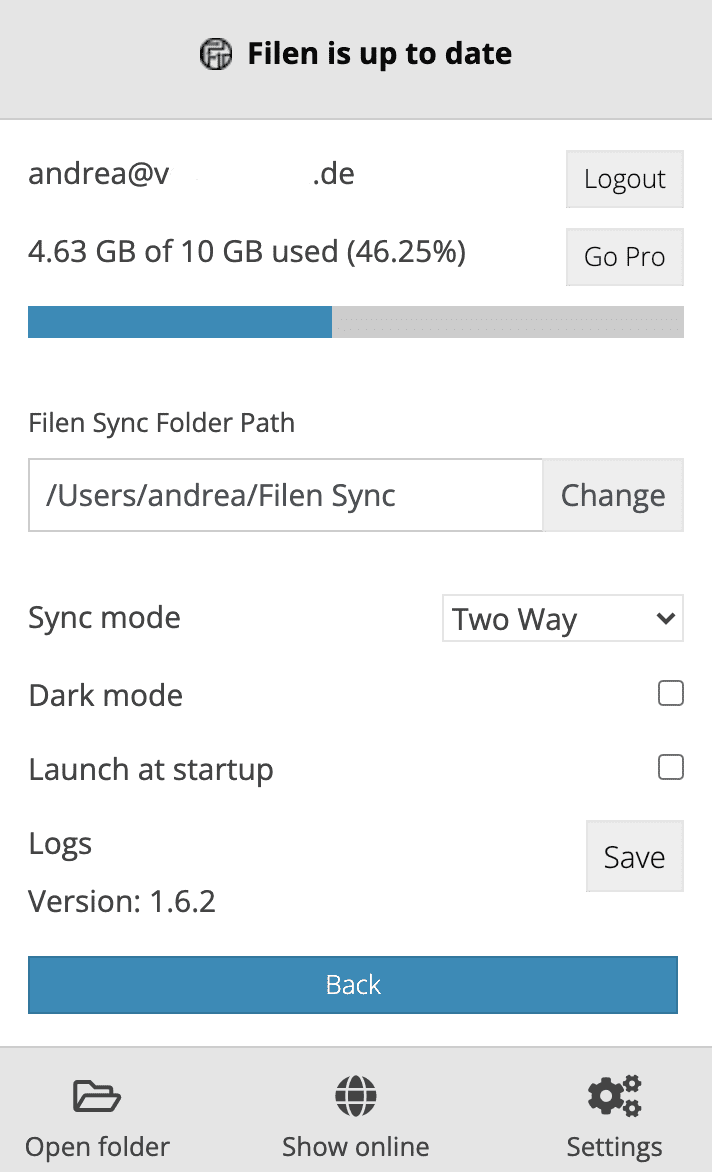This screenshot has height=1172, width=712.
Task: Expand the Sync mode dropdown
Action: point(562,619)
